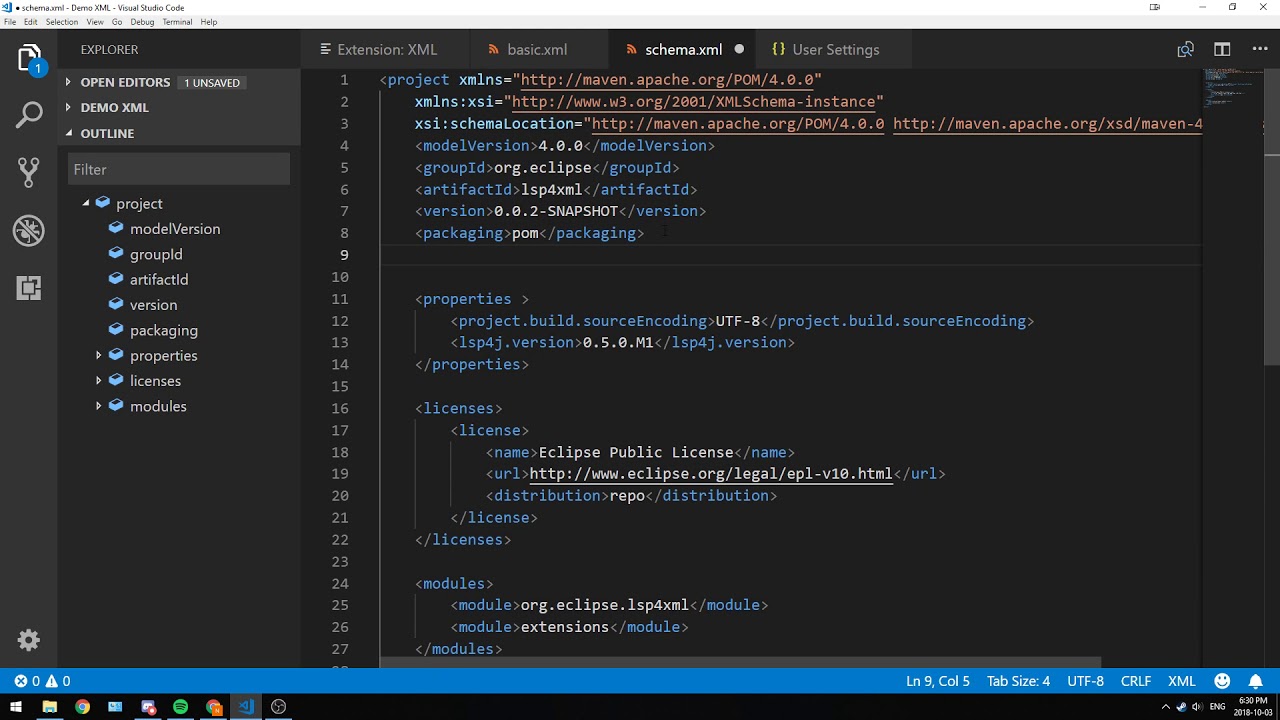The image size is (1280, 720).
Task: Click Ln 9, Col 5 in status bar
Action: pos(938,681)
